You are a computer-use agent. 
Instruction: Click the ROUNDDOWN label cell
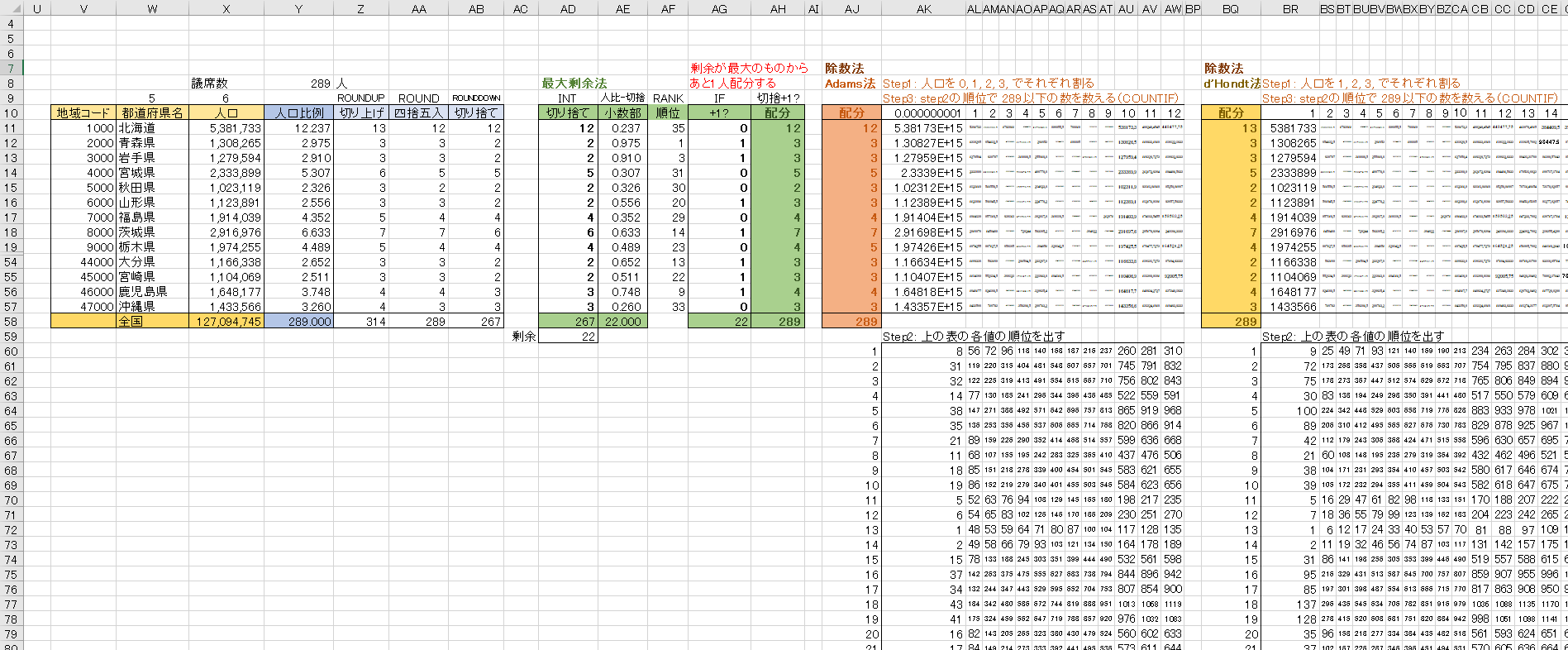point(476,98)
